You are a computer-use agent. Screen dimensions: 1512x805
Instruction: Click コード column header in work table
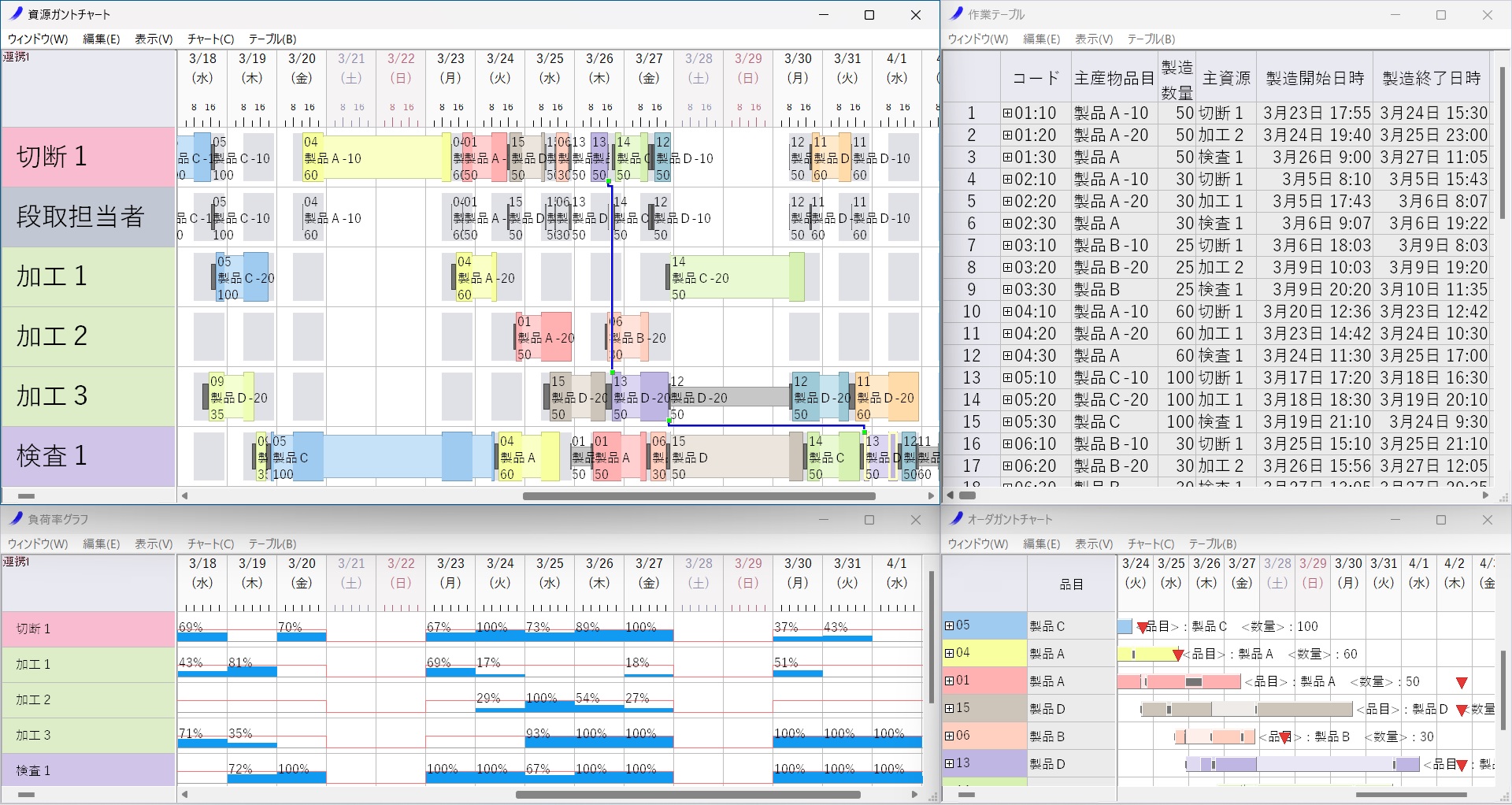pyautogui.click(x=1036, y=78)
